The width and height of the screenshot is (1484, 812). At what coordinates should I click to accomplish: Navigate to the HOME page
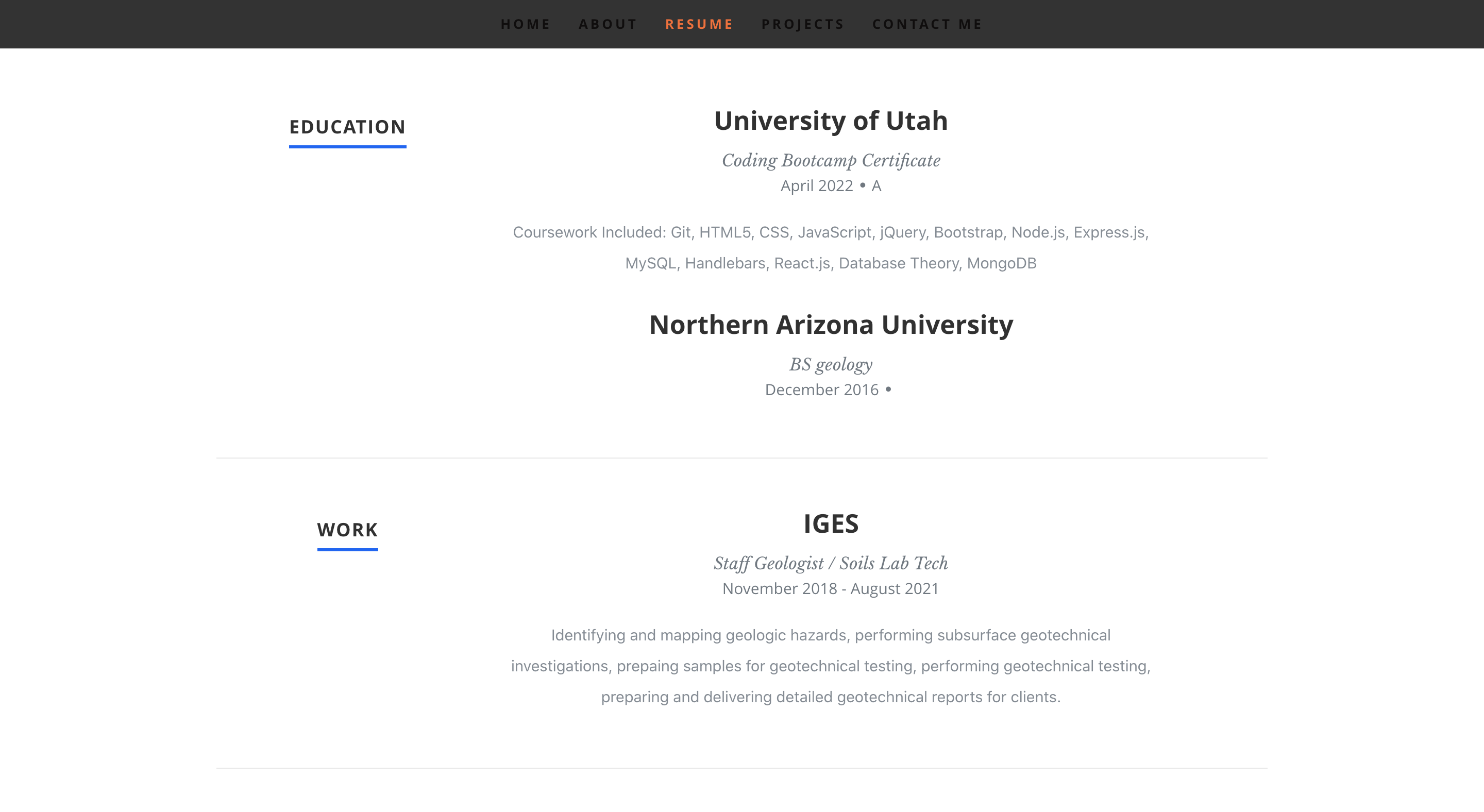[525, 24]
